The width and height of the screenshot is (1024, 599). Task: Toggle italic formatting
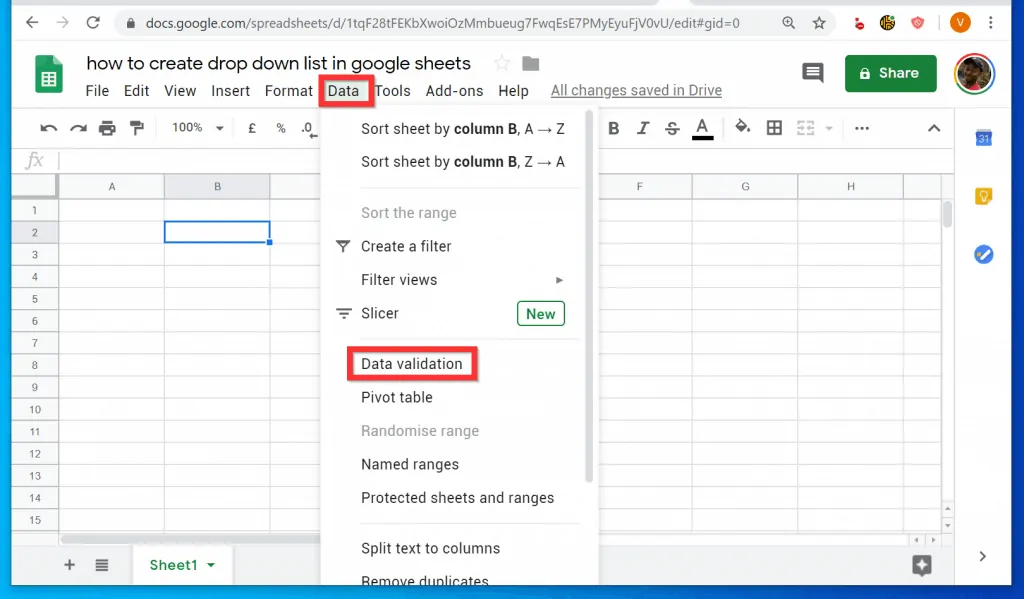click(x=643, y=128)
